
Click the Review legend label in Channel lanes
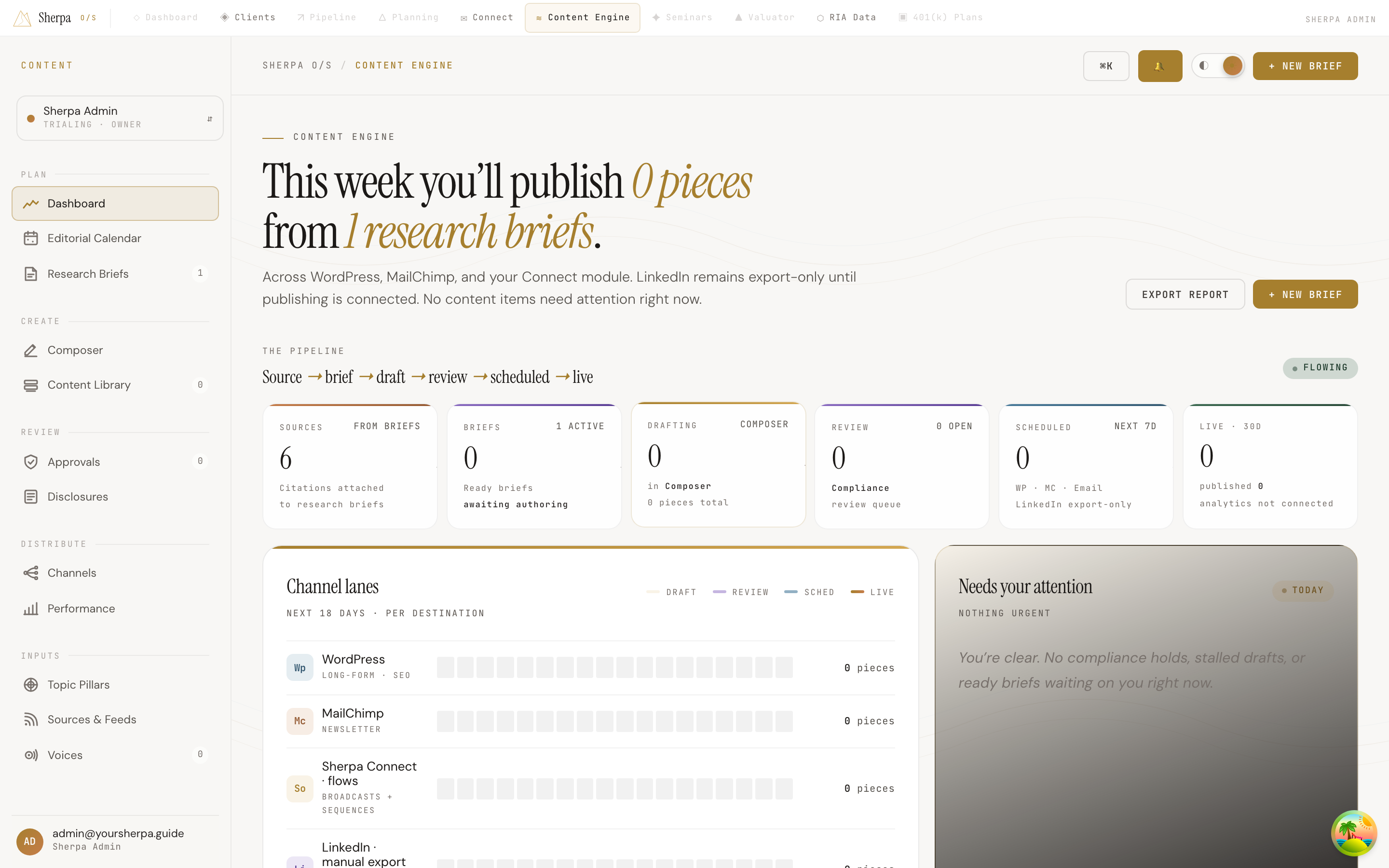click(x=750, y=593)
